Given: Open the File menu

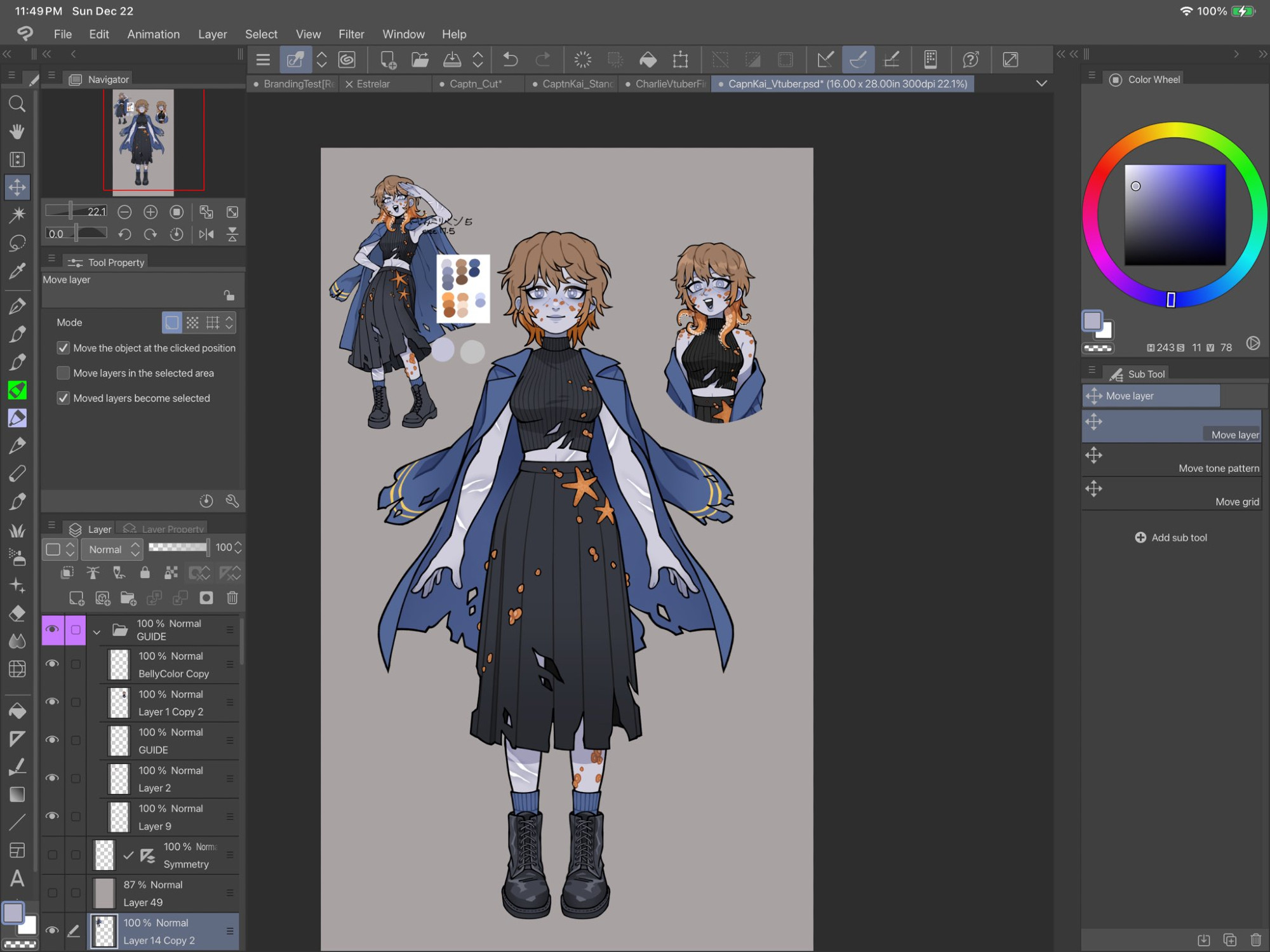Looking at the screenshot, I should [62, 34].
